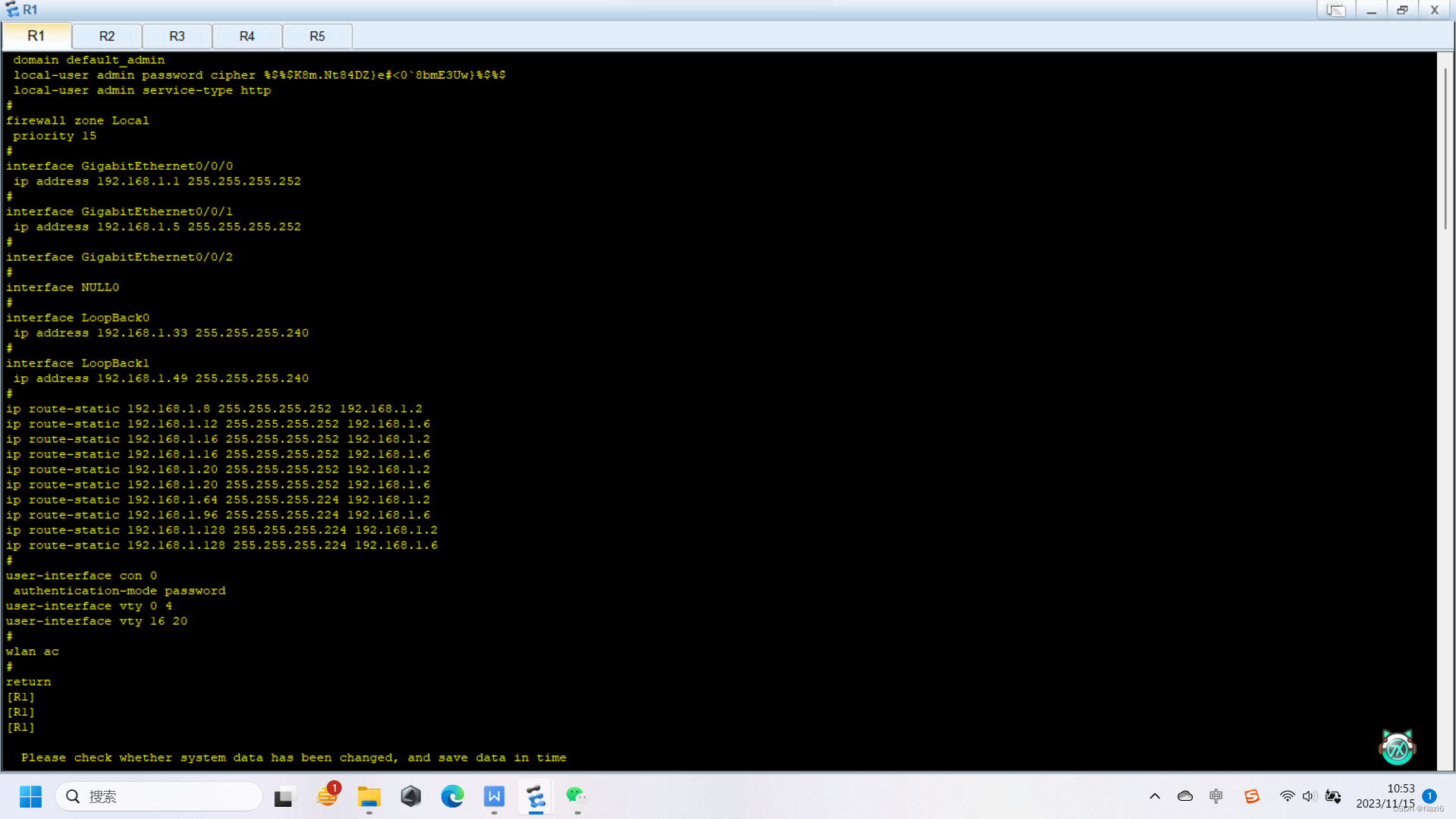The width and height of the screenshot is (1456, 819).
Task: Click the eNSP simulator taskbar icon
Action: [x=536, y=796]
